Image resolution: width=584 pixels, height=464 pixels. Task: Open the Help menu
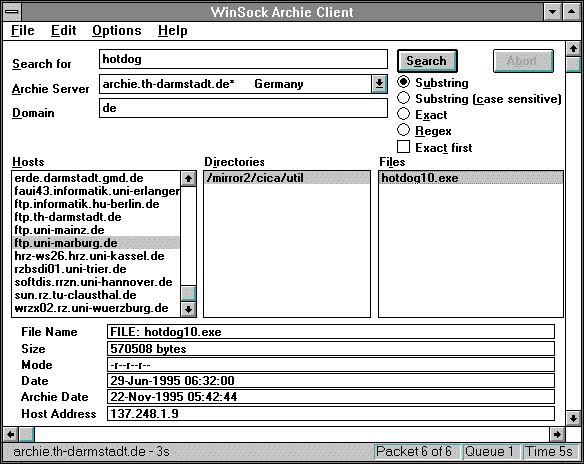172,30
